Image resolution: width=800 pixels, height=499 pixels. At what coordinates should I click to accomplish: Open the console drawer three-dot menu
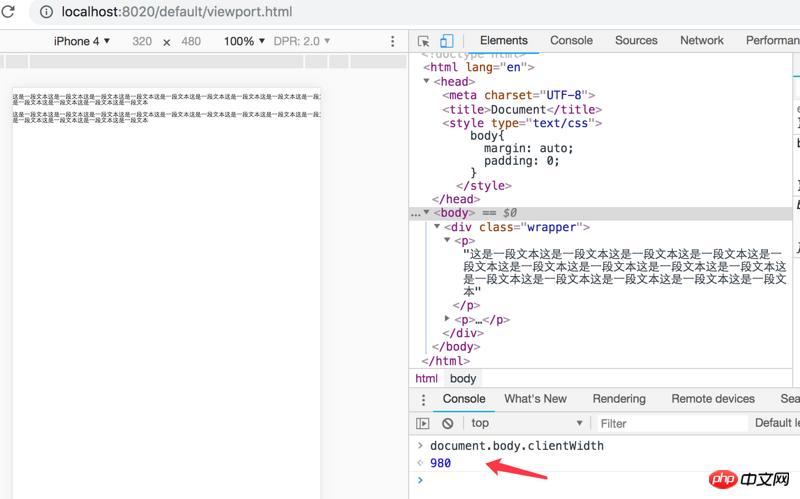[423, 398]
